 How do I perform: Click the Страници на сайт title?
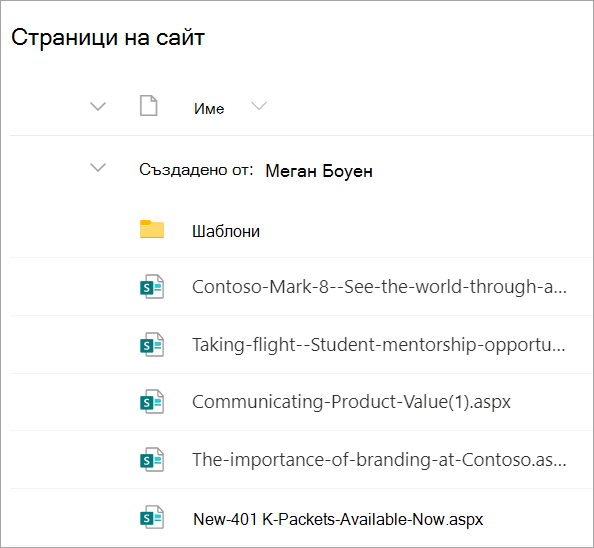(108, 37)
